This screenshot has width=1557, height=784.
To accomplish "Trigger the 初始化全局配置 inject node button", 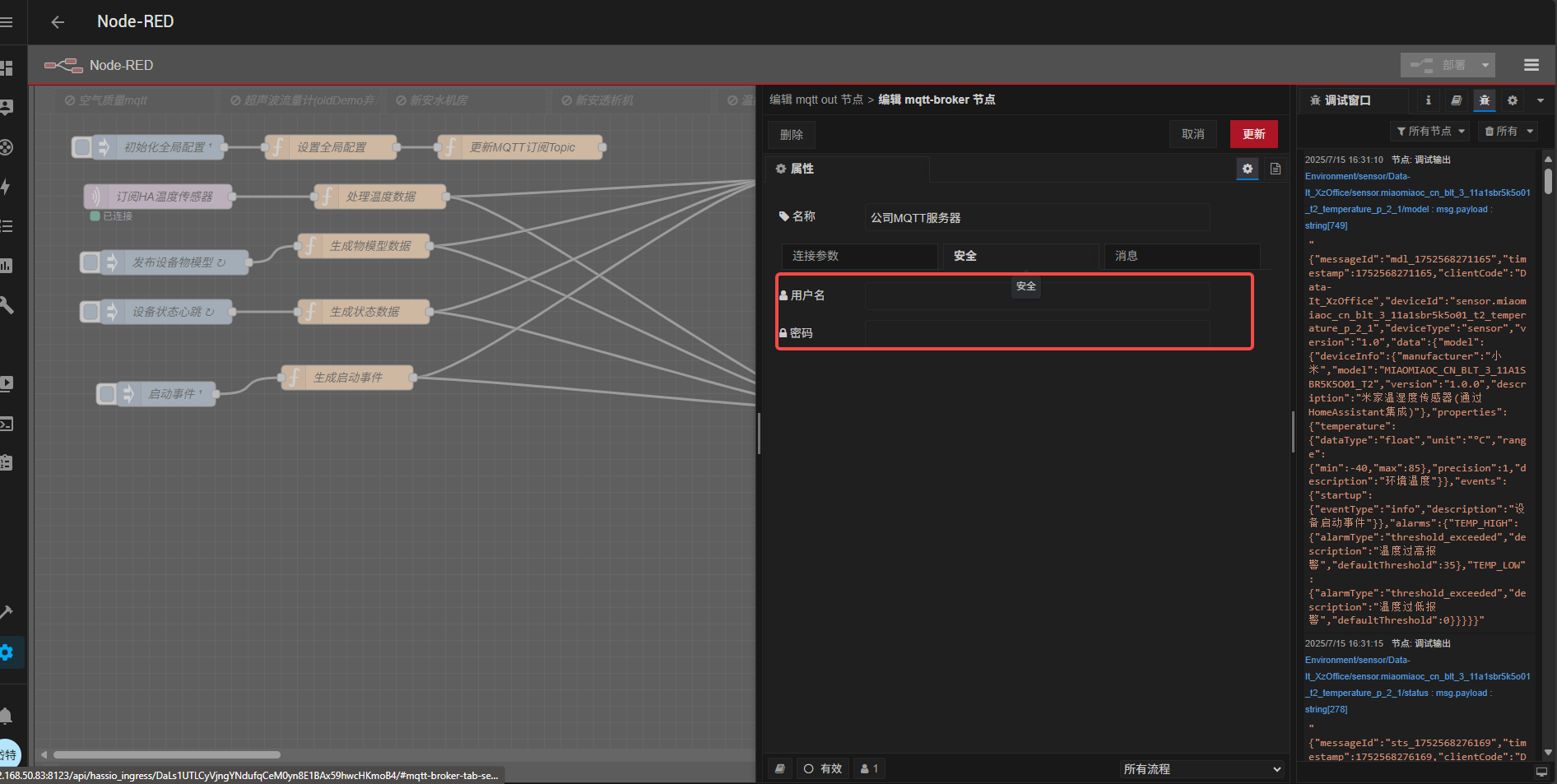I will click(82, 147).
